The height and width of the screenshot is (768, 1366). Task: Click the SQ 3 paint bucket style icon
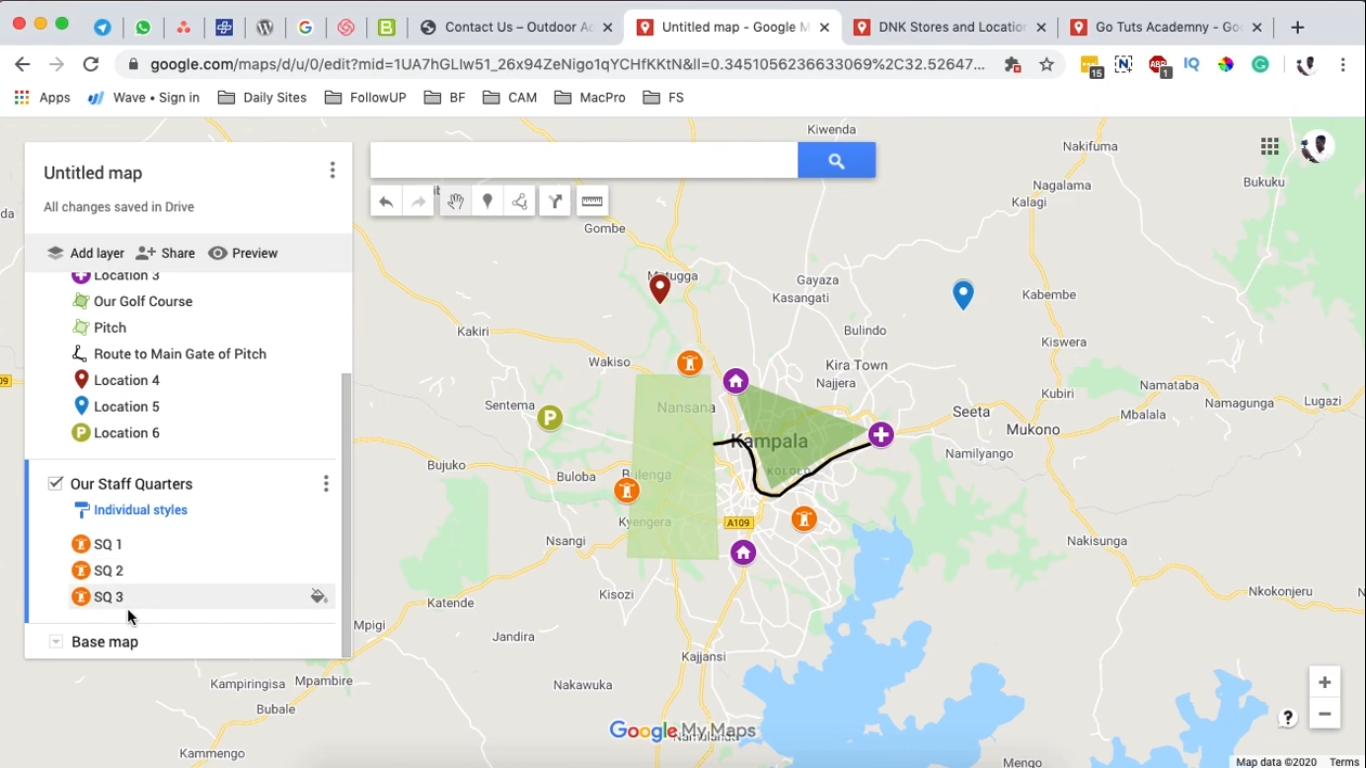319,597
